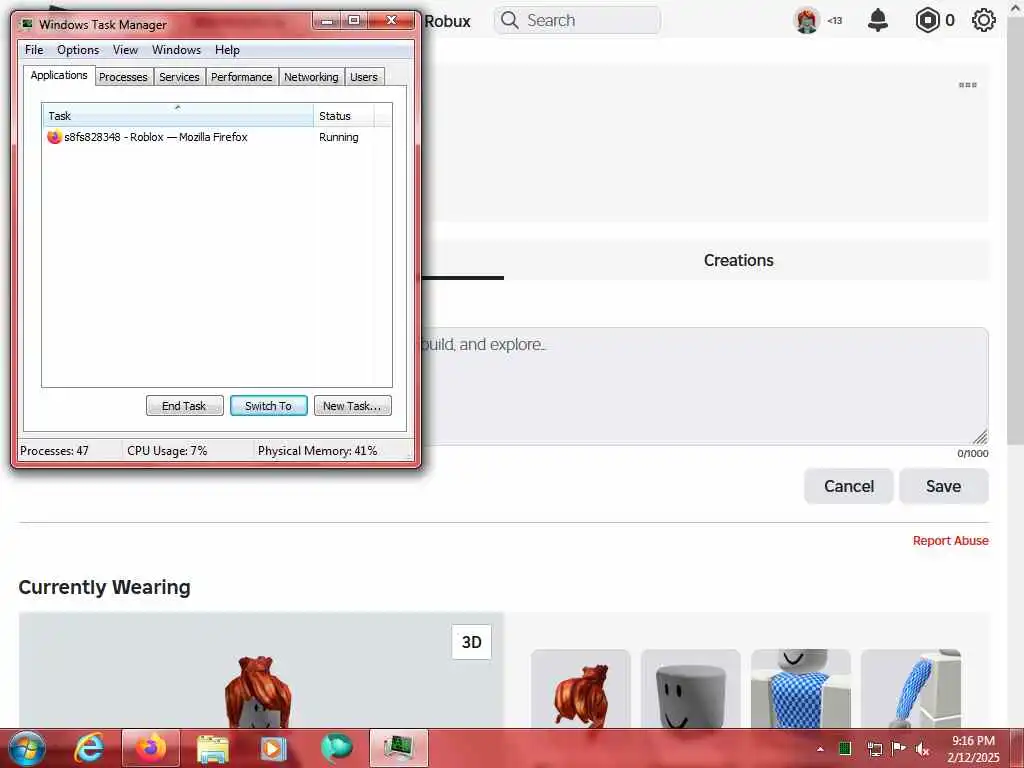Click the End Task button
The height and width of the screenshot is (768, 1024).
coord(185,406)
